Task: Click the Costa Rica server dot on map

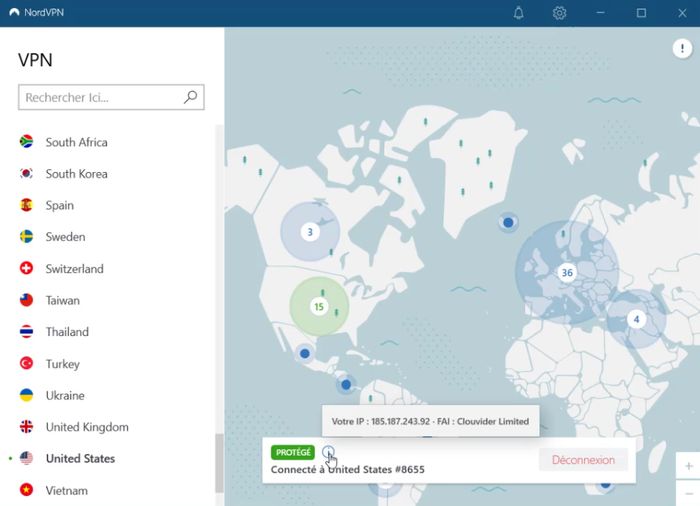Action: [x=346, y=384]
